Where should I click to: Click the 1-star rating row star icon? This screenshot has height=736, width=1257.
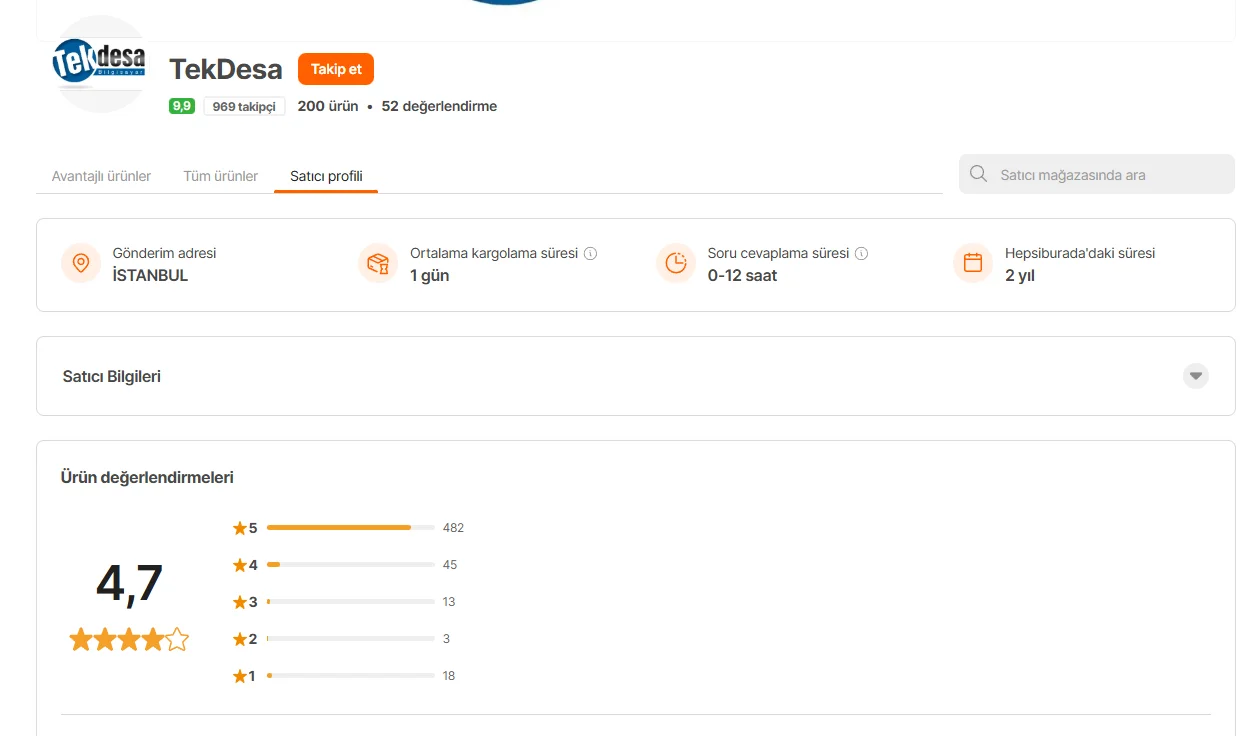240,675
